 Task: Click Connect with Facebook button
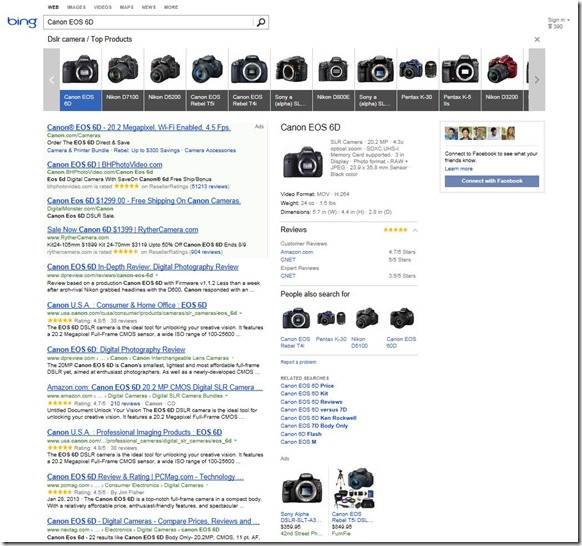coord(492,181)
